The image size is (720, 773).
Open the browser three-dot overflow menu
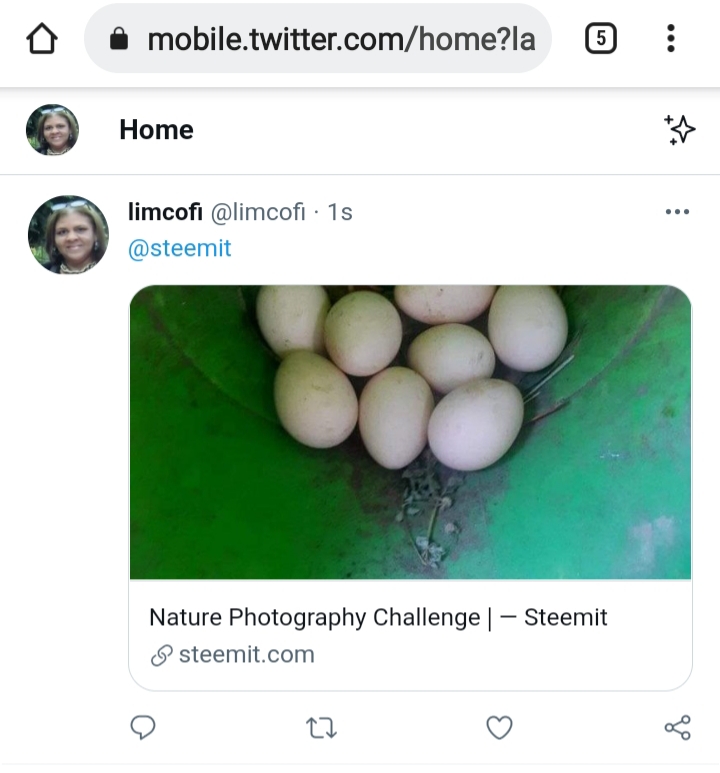coord(670,38)
